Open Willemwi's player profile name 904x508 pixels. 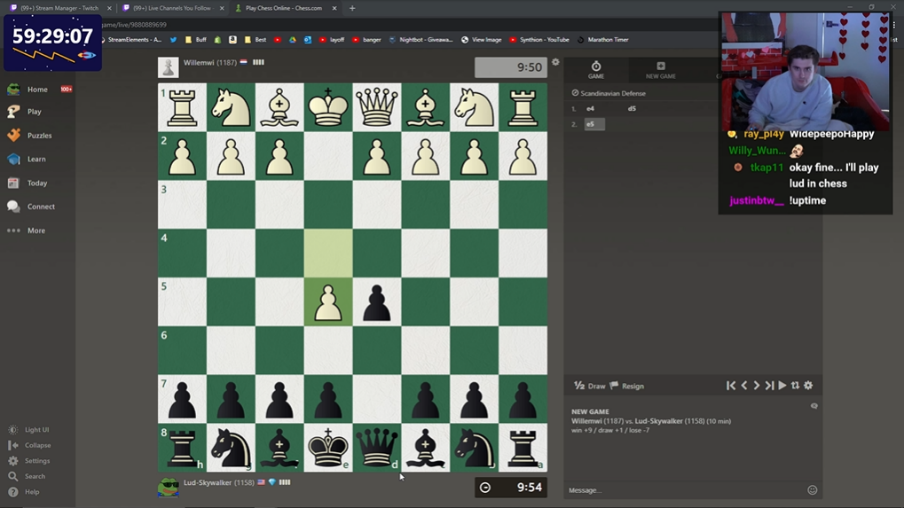pyautogui.click(x=199, y=62)
